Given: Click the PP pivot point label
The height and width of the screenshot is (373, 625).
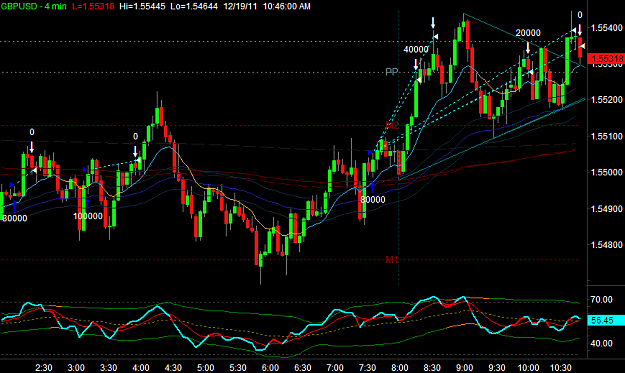Looking at the screenshot, I should (x=392, y=72).
